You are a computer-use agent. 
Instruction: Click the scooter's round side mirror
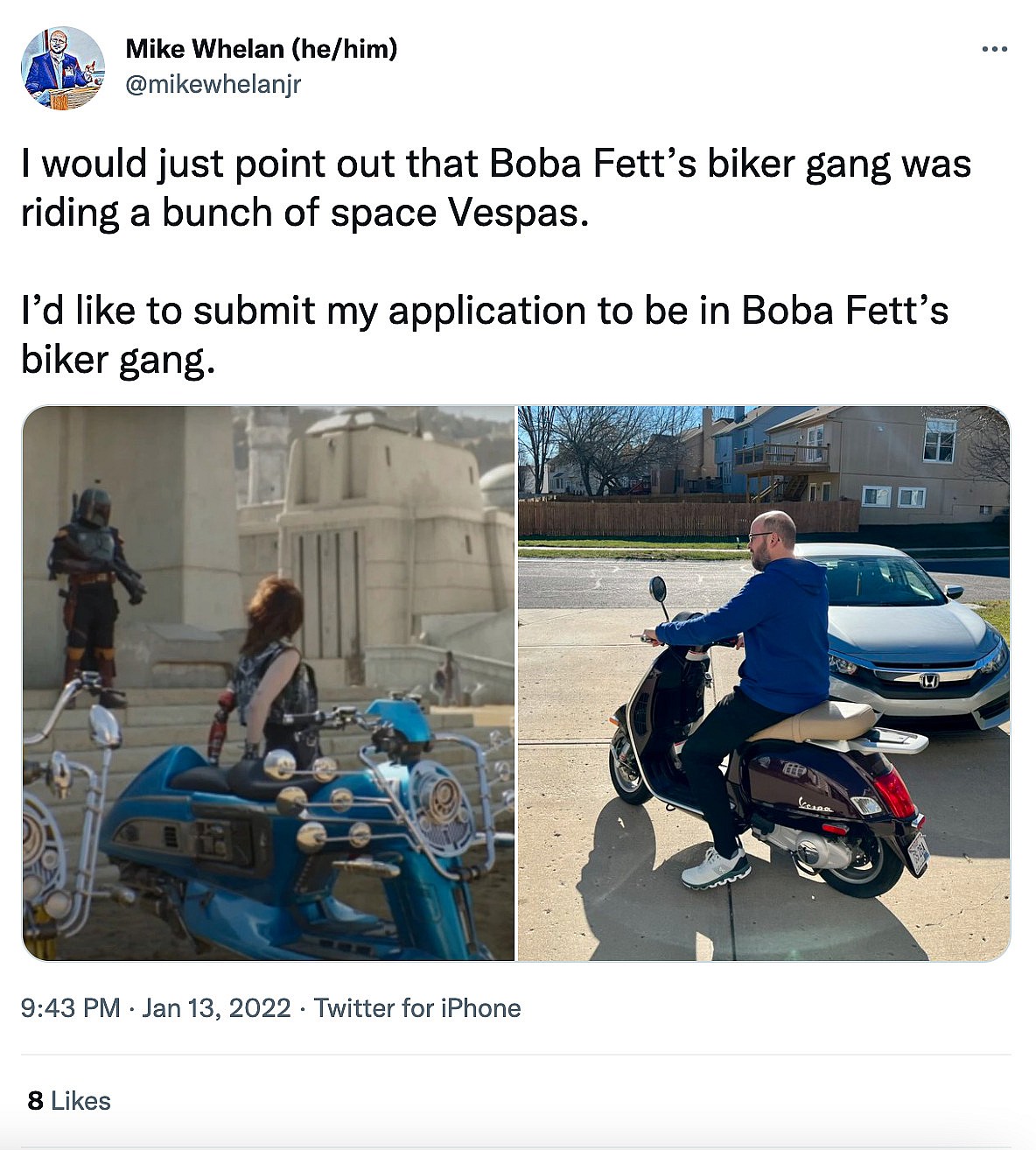point(658,588)
